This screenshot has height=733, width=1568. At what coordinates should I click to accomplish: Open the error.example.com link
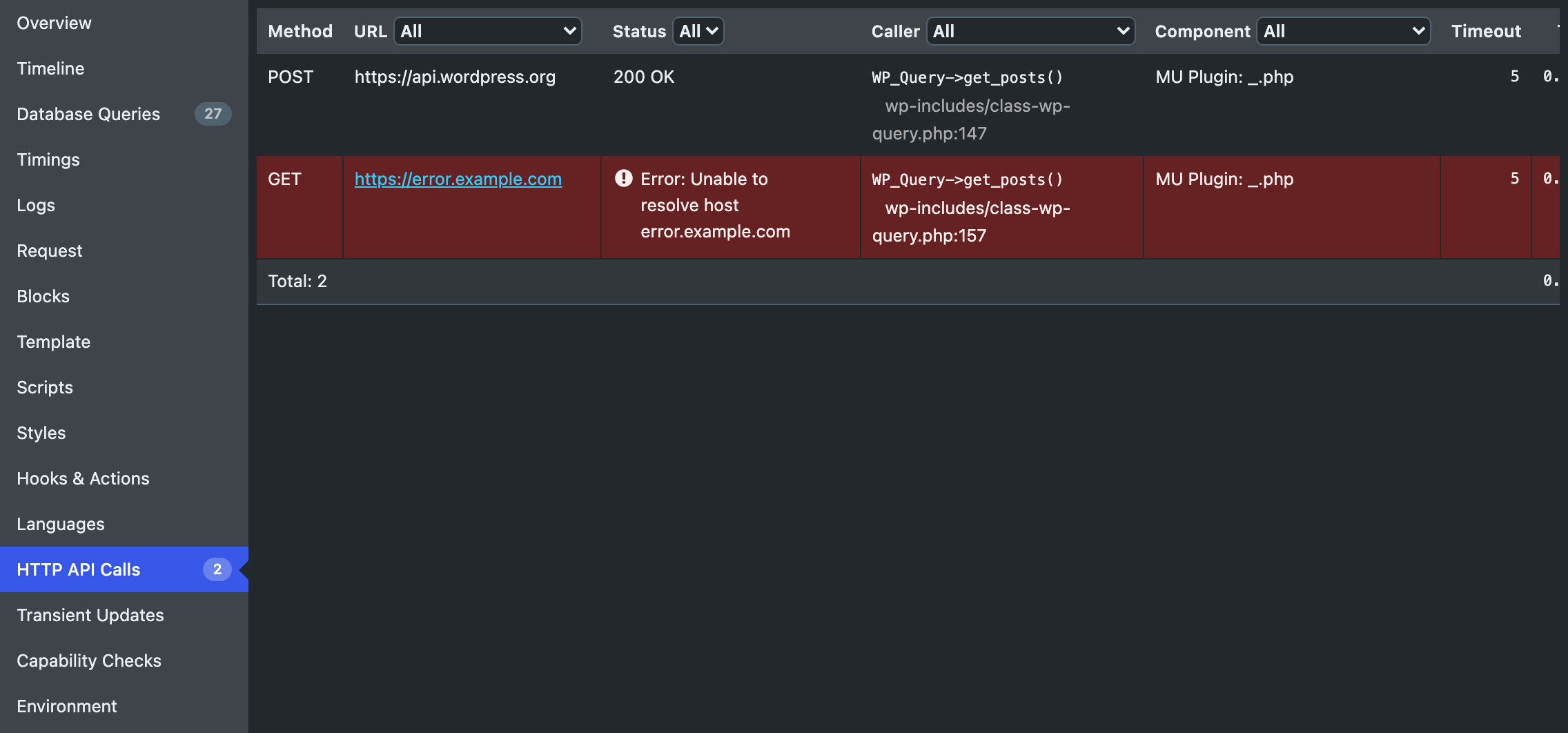coord(458,179)
